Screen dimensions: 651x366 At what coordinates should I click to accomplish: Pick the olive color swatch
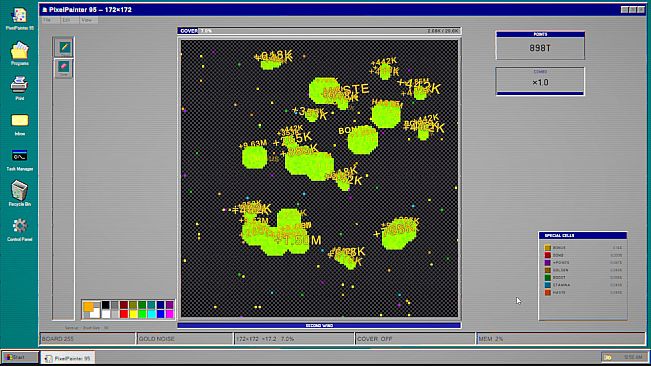tap(133, 305)
